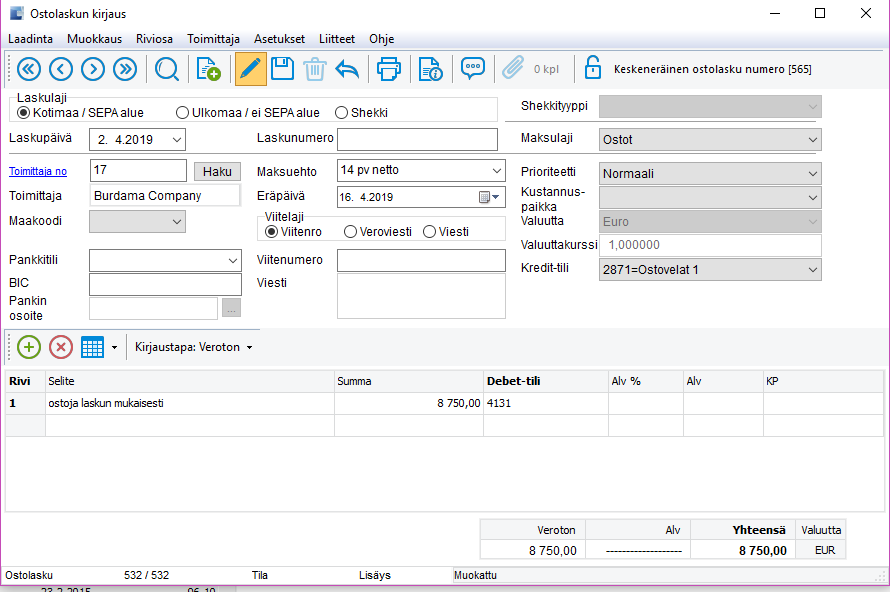Screen dimensions: 890x592
Task: Delete invoice using the trash icon
Action: (314, 69)
